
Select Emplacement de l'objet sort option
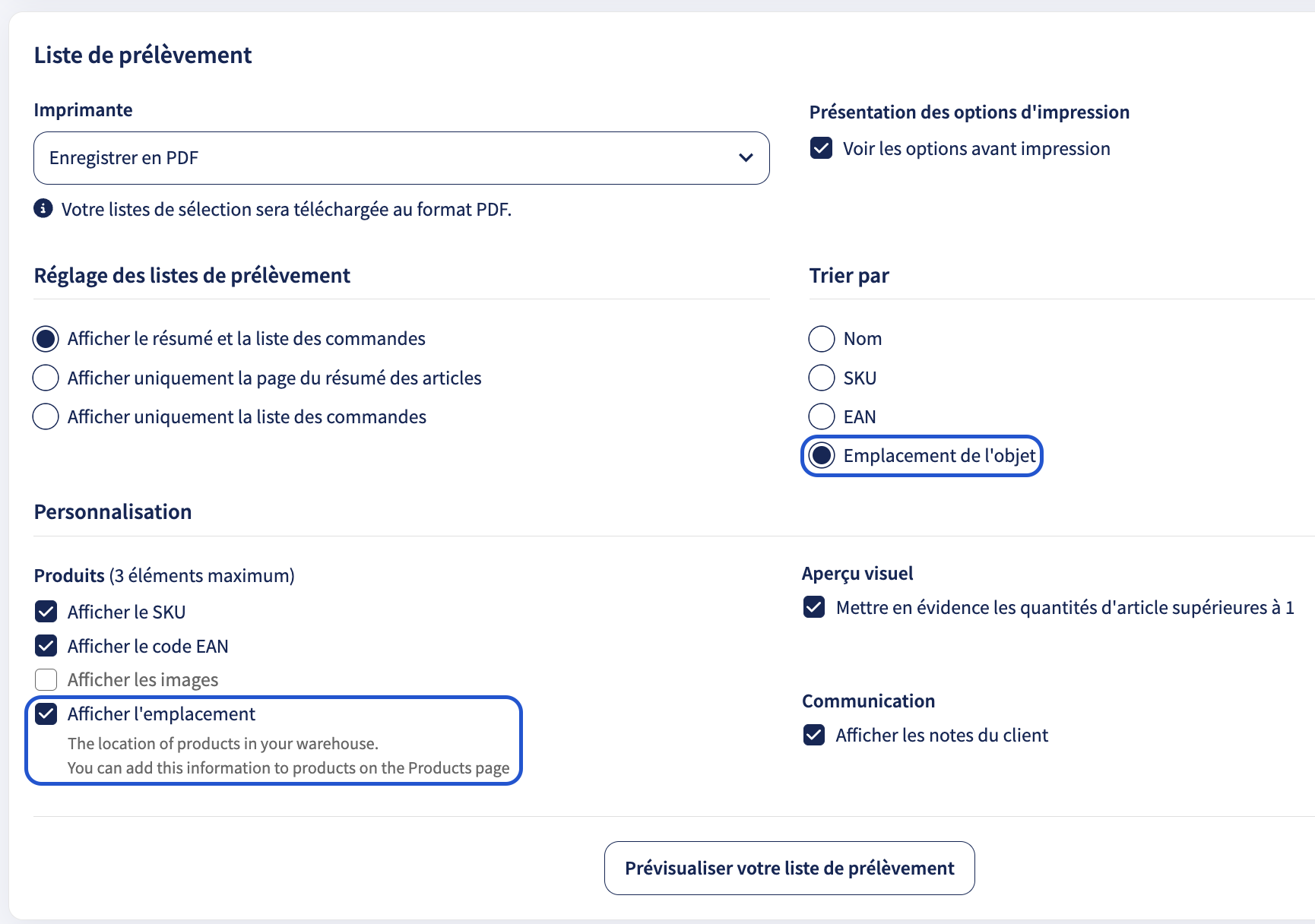point(822,455)
